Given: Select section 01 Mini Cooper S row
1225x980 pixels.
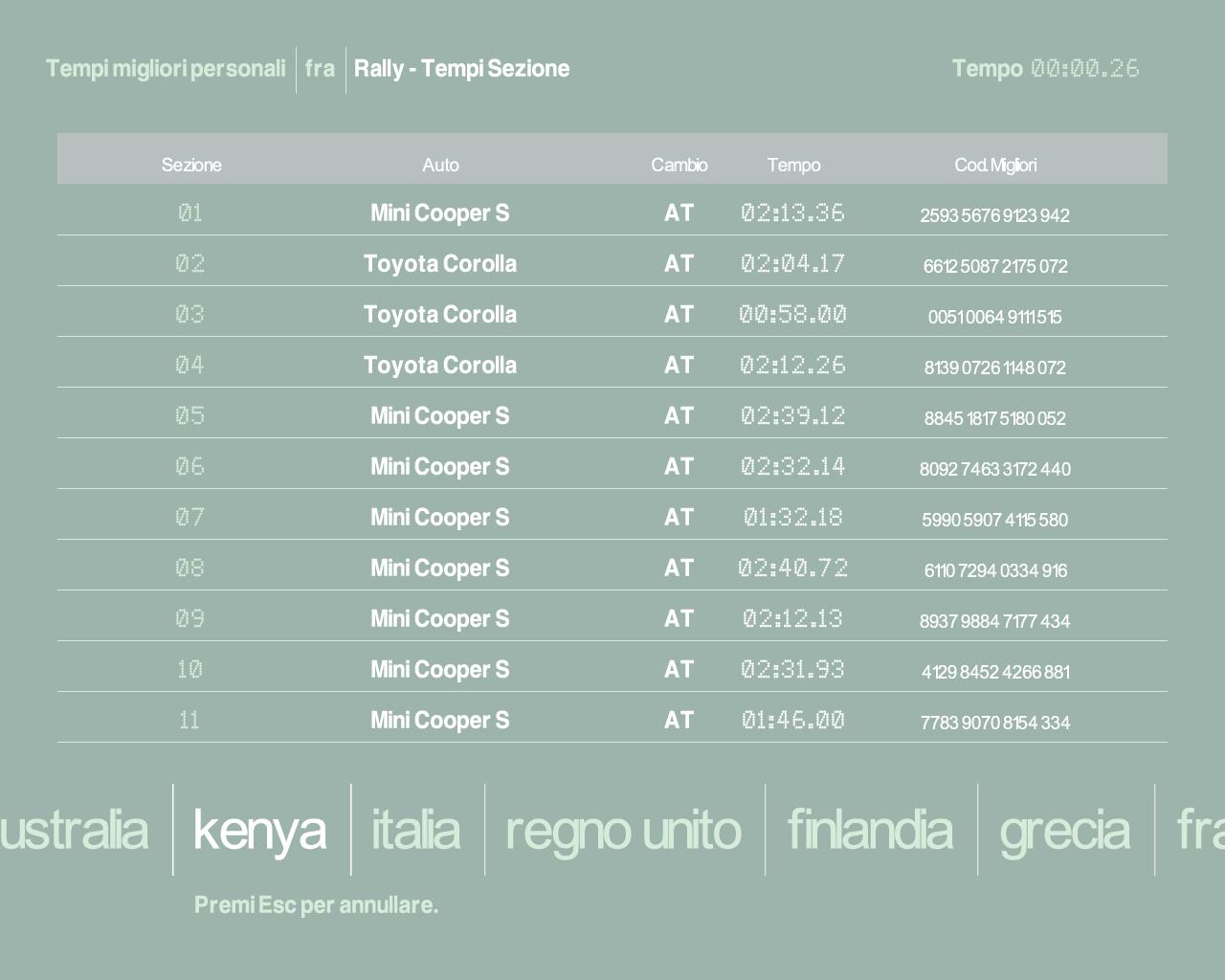Looking at the screenshot, I should click(440, 212).
